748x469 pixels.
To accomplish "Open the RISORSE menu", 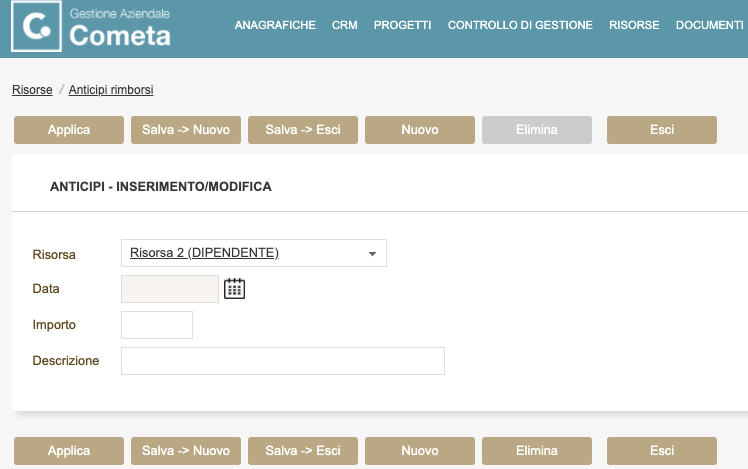I will click(634, 25).
